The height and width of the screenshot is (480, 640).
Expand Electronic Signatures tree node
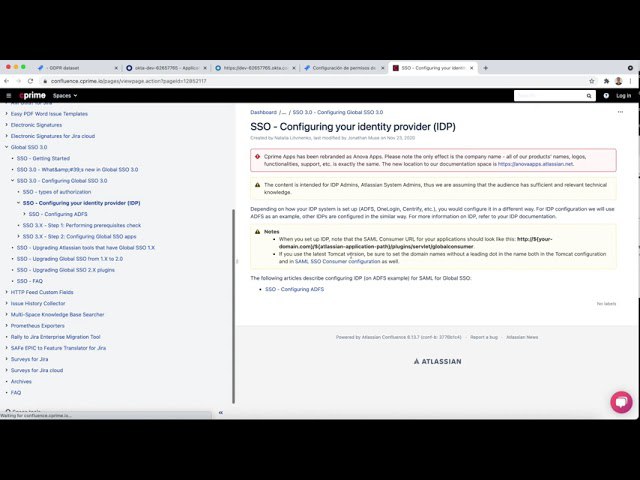point(7,125)
